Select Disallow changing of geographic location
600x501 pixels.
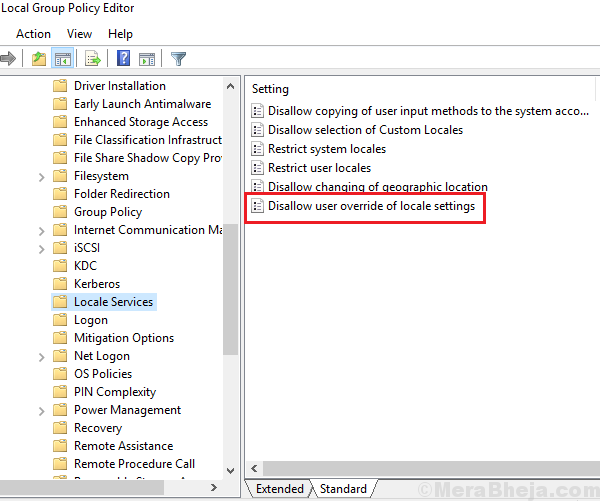click(378, 187)
